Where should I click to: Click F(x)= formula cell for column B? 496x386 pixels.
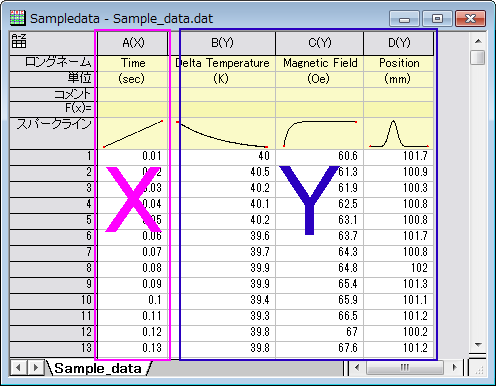pos(222,109)
